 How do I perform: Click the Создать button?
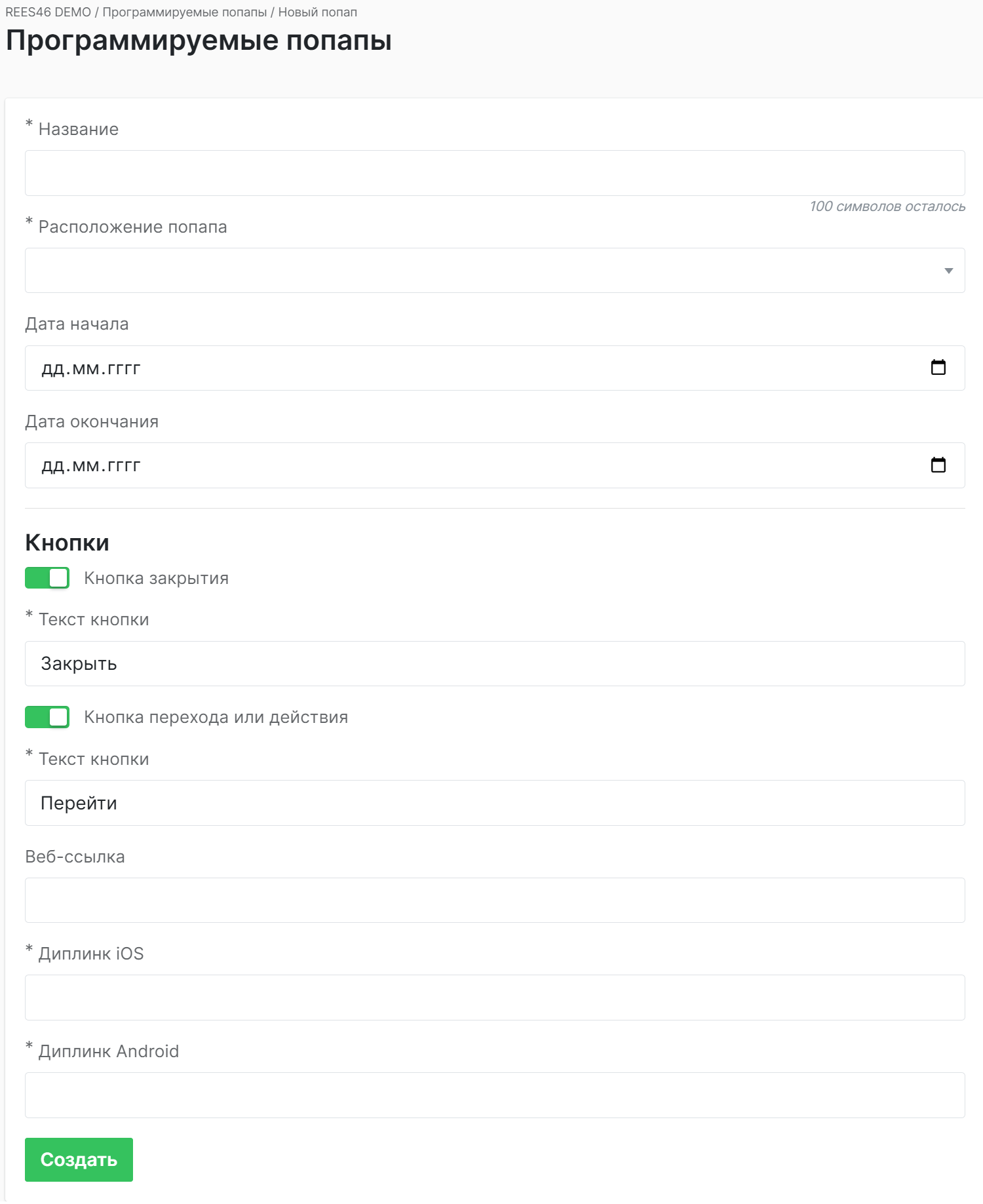79,1159
